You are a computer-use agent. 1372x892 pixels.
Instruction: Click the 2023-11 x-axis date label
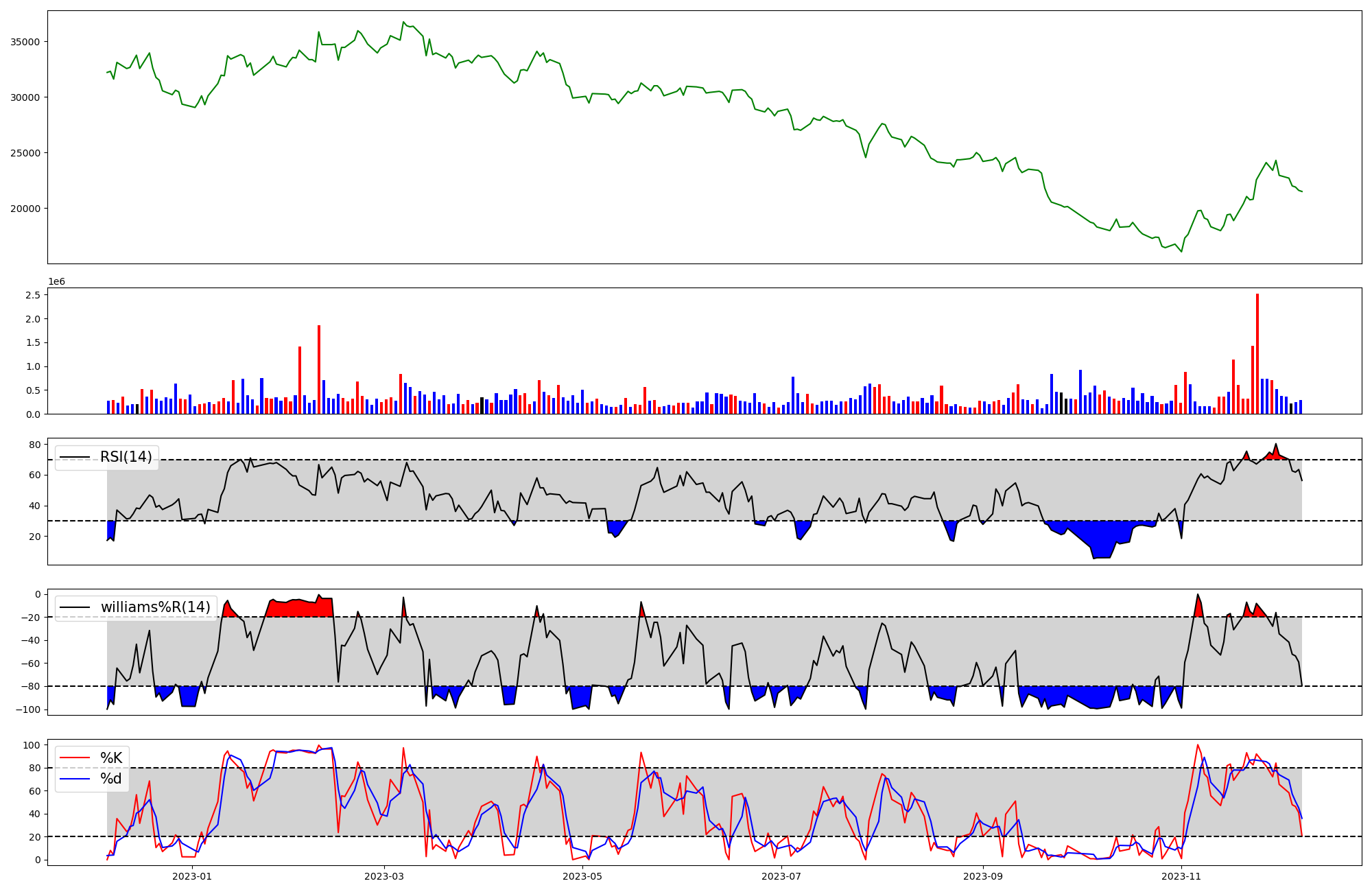[x=1181, y=876]
